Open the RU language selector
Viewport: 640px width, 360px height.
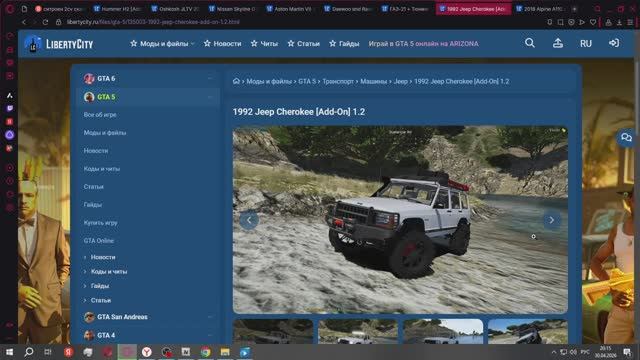click(x=586, y=43)
